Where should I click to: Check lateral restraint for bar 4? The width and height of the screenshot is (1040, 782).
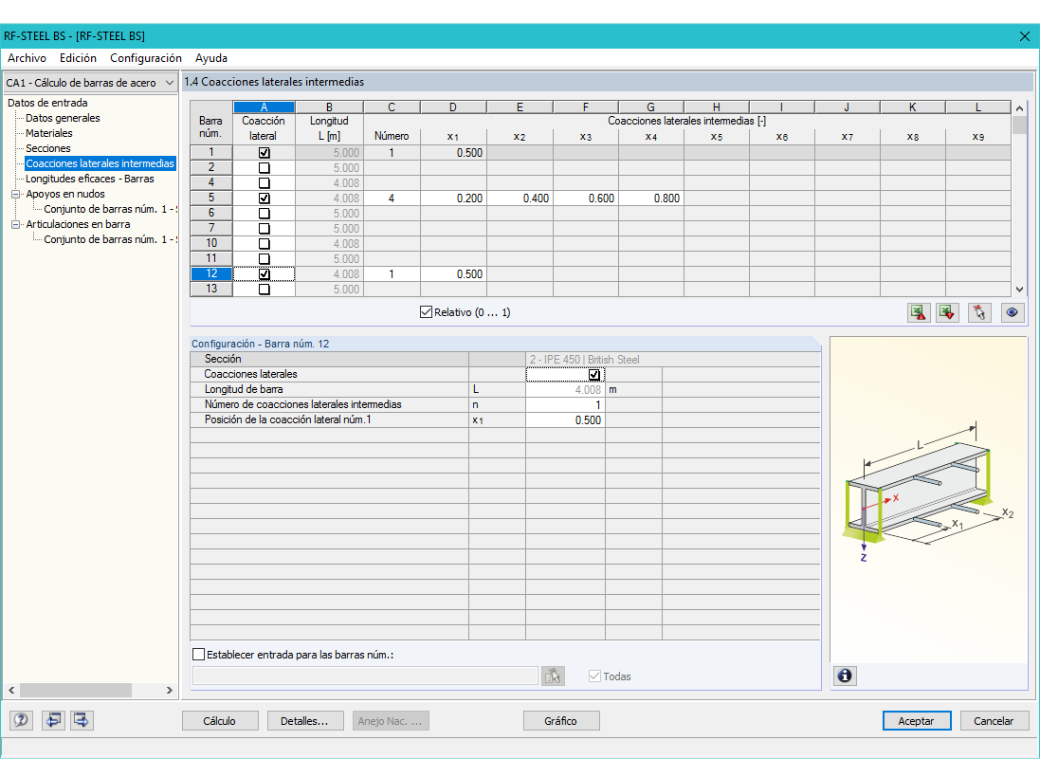click(x=264, y=183)
